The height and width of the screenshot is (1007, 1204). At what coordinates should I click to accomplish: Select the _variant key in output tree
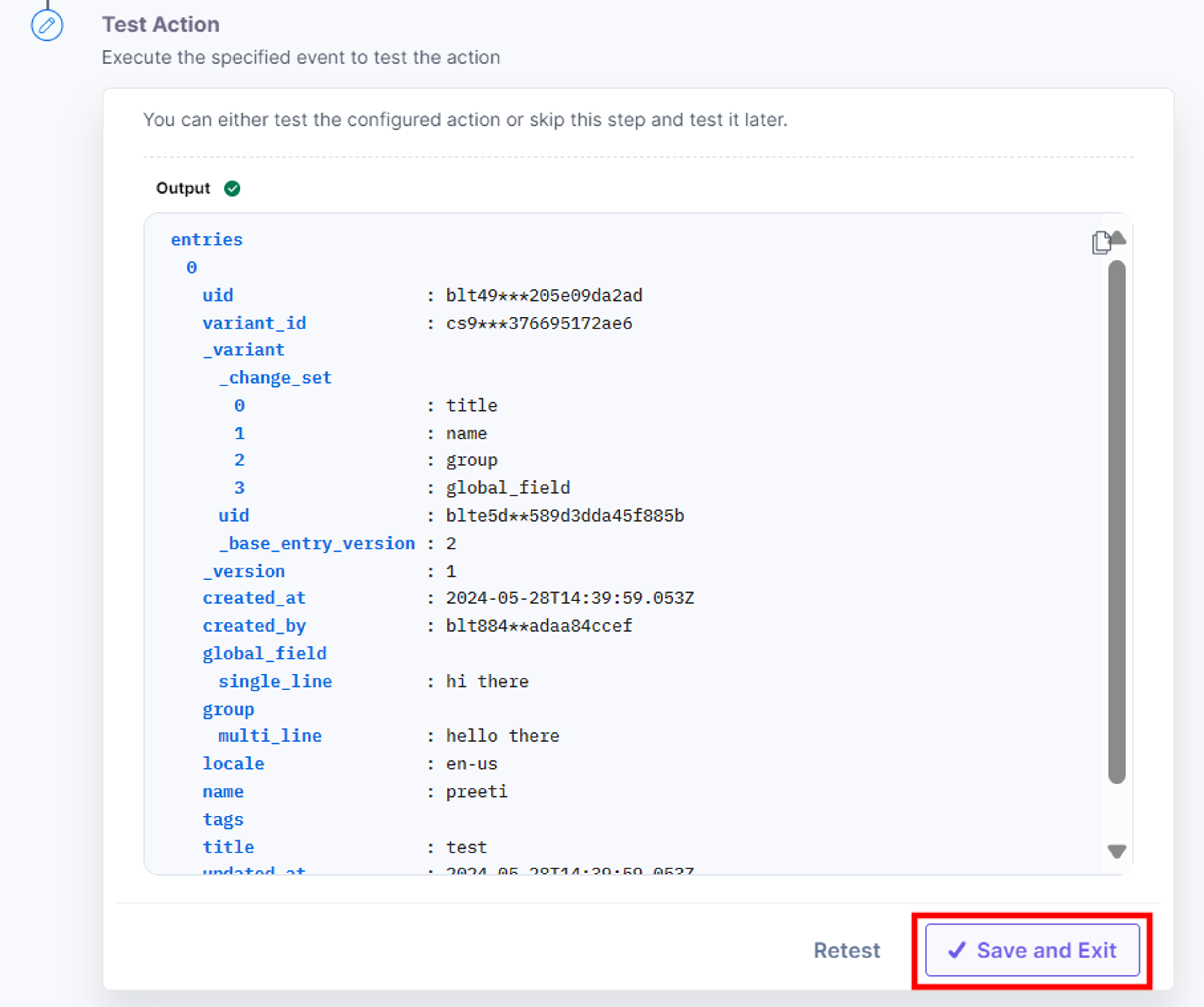coord(244,349)
